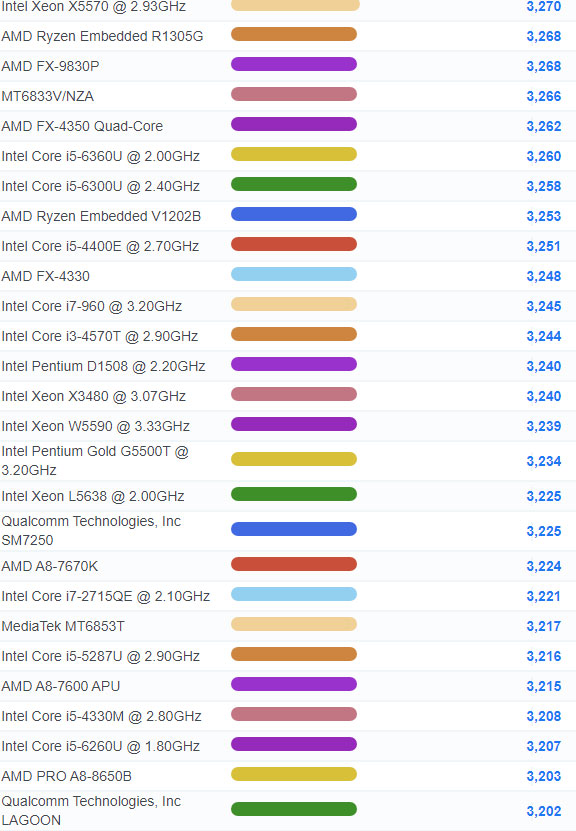Click Intel Core i5-4400E @ 2.70GHz
Image resolution: width=576 pixels, height=831 pixels.
100,246
